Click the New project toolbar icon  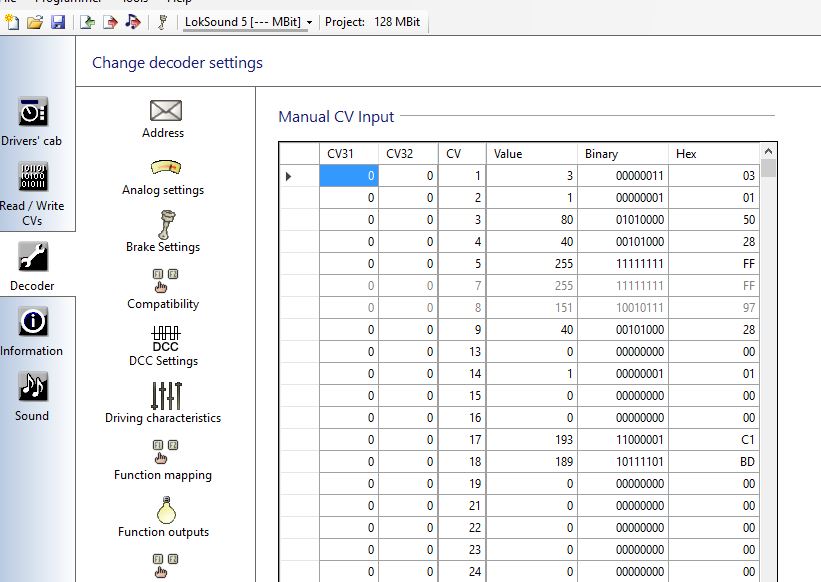point(12,21)
